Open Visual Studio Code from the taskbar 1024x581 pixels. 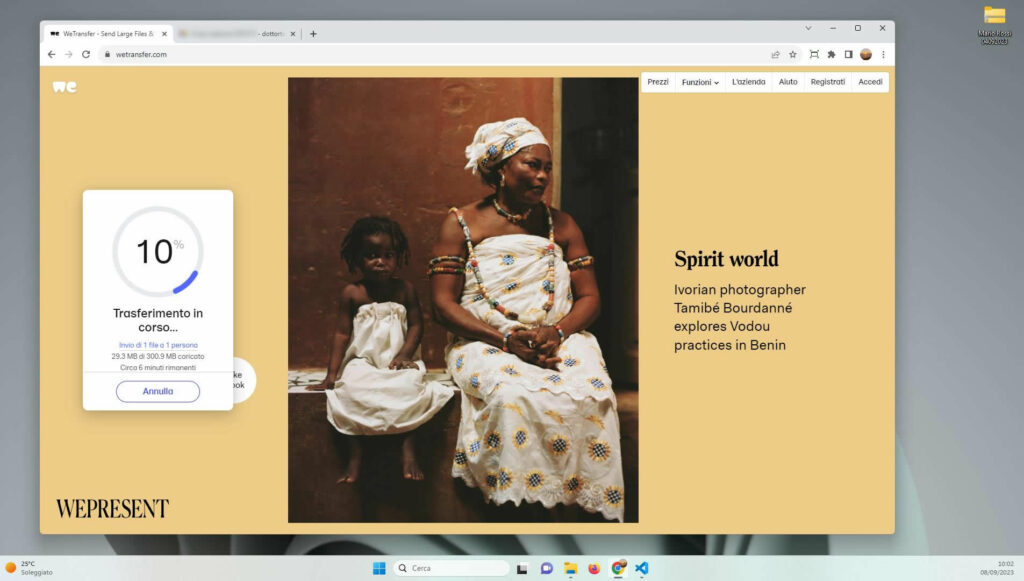tap(642, 569)
